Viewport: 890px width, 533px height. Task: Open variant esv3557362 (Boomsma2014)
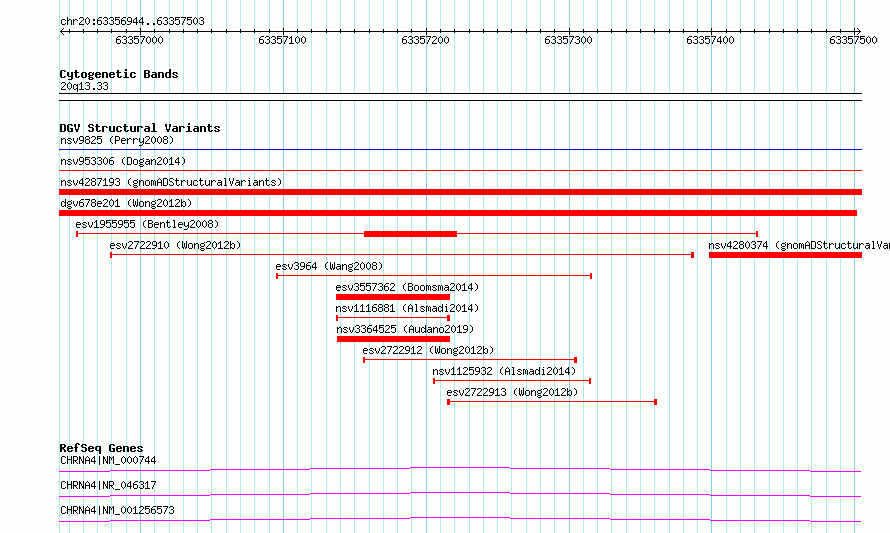coord(407,287)
